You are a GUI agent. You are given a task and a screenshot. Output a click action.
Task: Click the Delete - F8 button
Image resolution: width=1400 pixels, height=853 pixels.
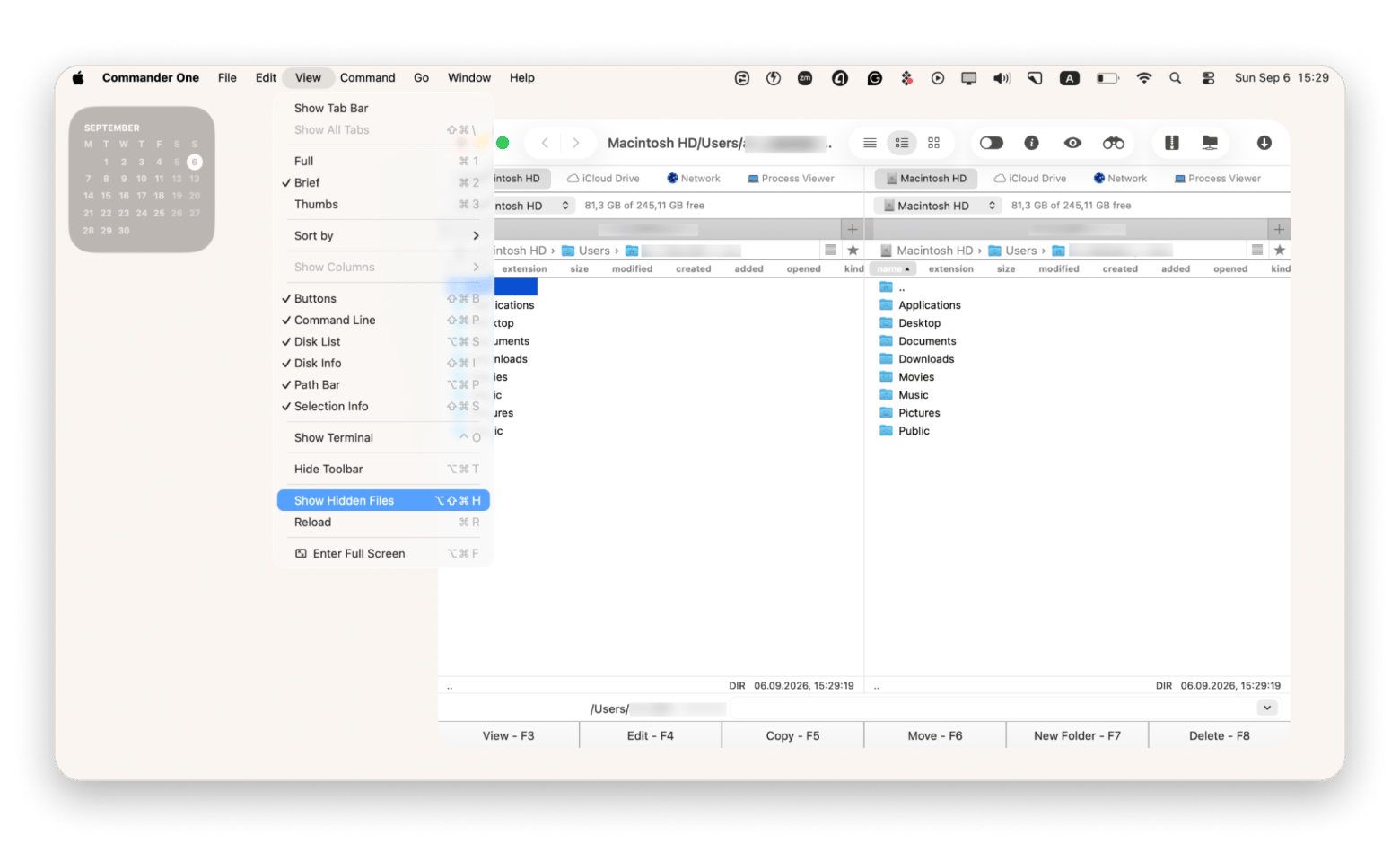1219,735
